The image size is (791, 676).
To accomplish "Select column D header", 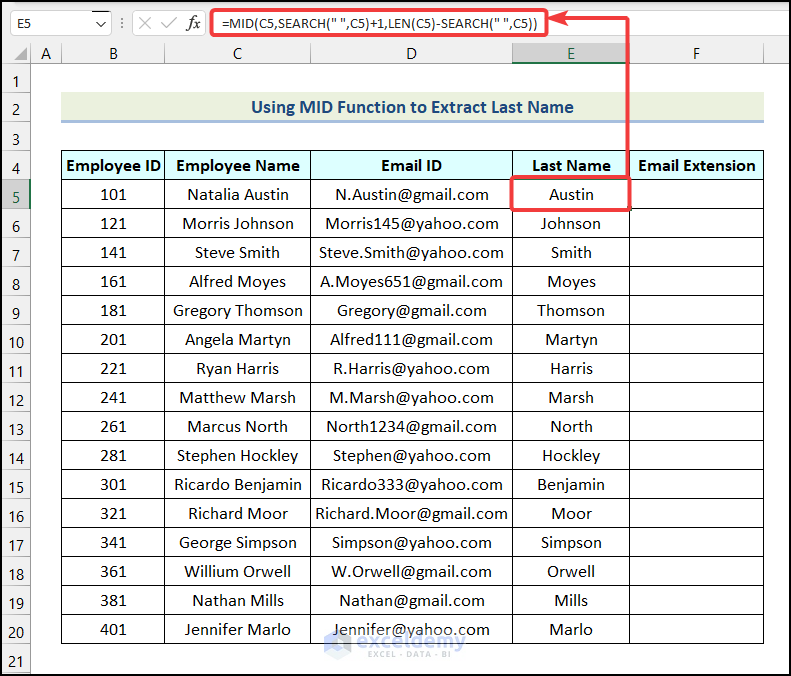I will coord(411,53).
